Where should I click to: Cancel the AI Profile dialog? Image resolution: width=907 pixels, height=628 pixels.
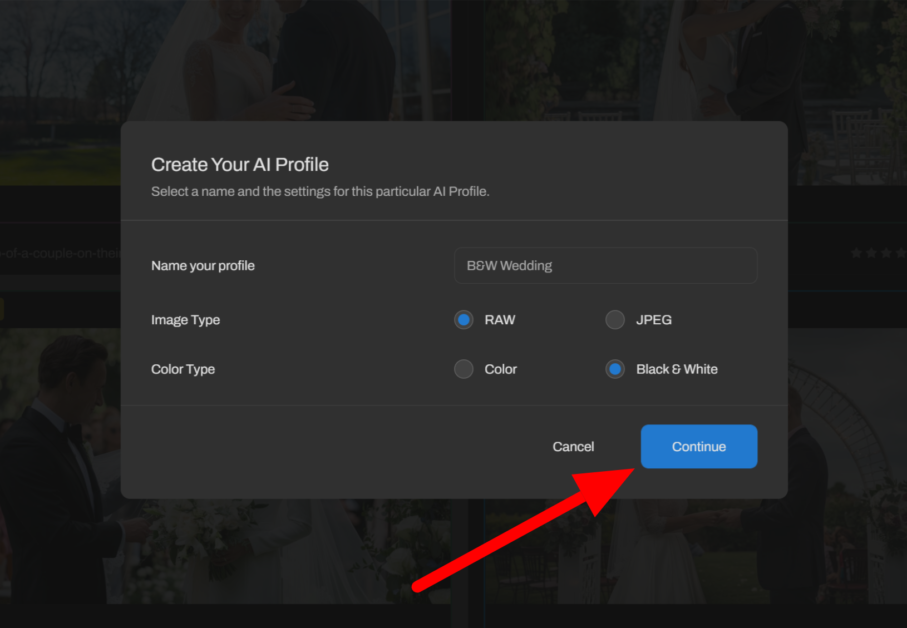coord(573,447)
